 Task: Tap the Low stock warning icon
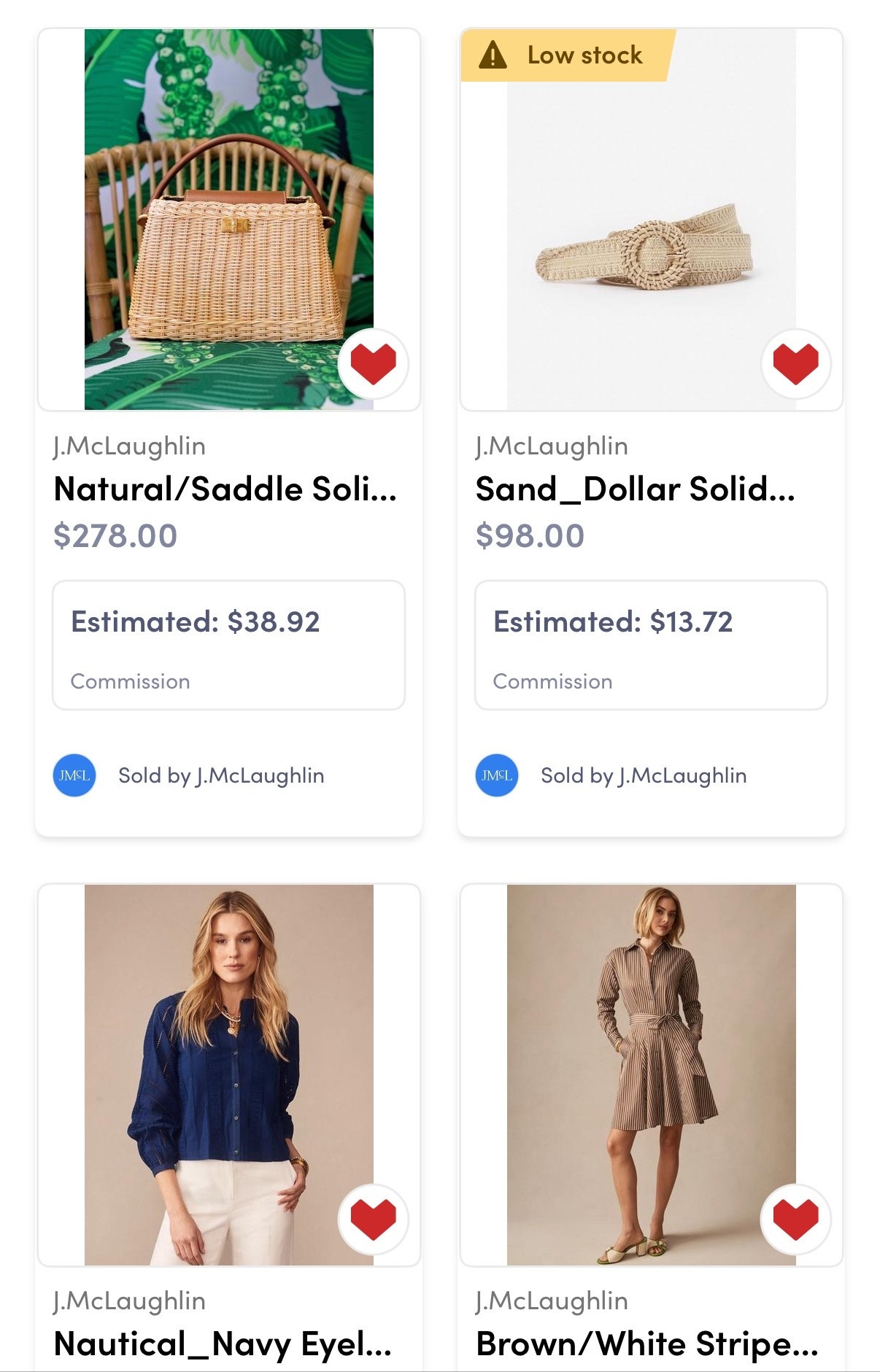(x=493, y=55)
